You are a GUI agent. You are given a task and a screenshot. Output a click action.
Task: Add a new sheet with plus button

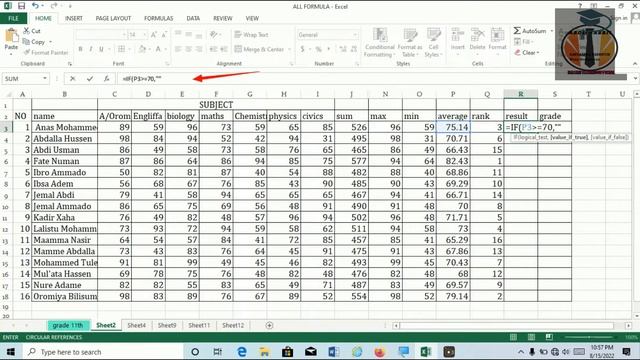click(x=269, y=325)
